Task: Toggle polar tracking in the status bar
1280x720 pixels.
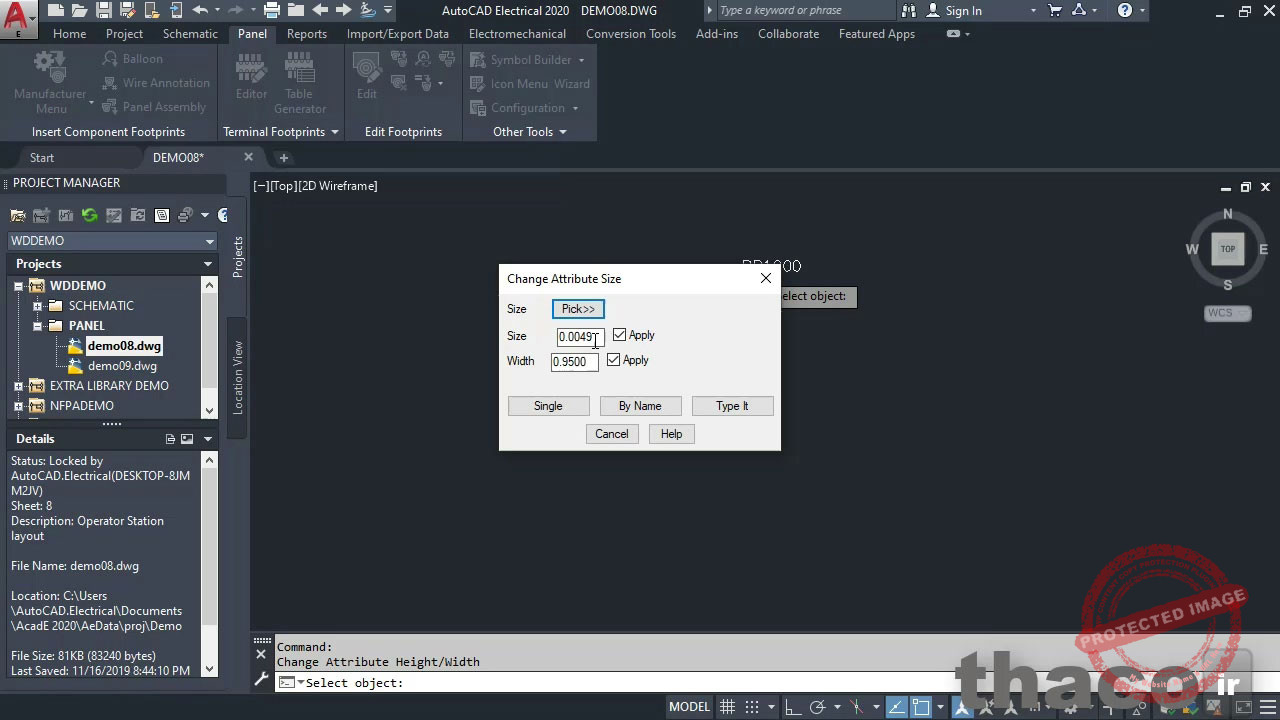Action: (816, 707)
